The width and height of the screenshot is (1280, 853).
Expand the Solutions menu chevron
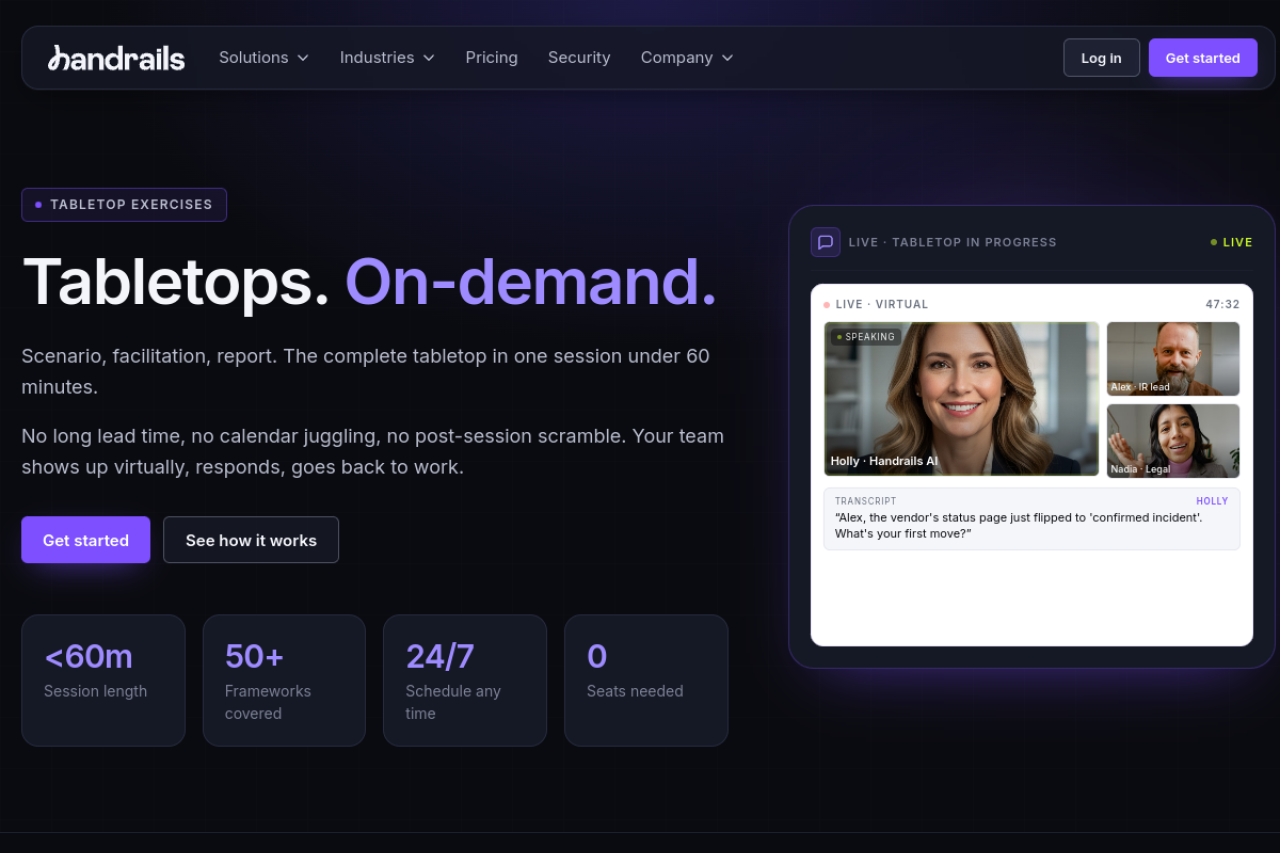click(302, 58)
